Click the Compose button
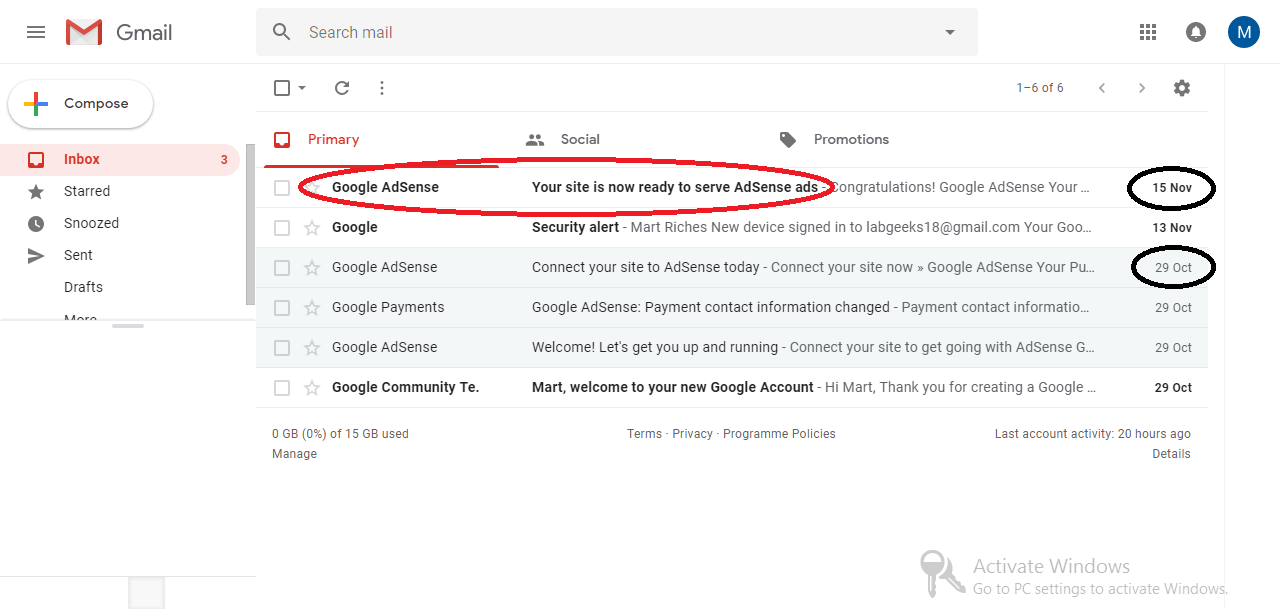The height and width of the screenshot is (609, 1280). [x=81, y=104]
